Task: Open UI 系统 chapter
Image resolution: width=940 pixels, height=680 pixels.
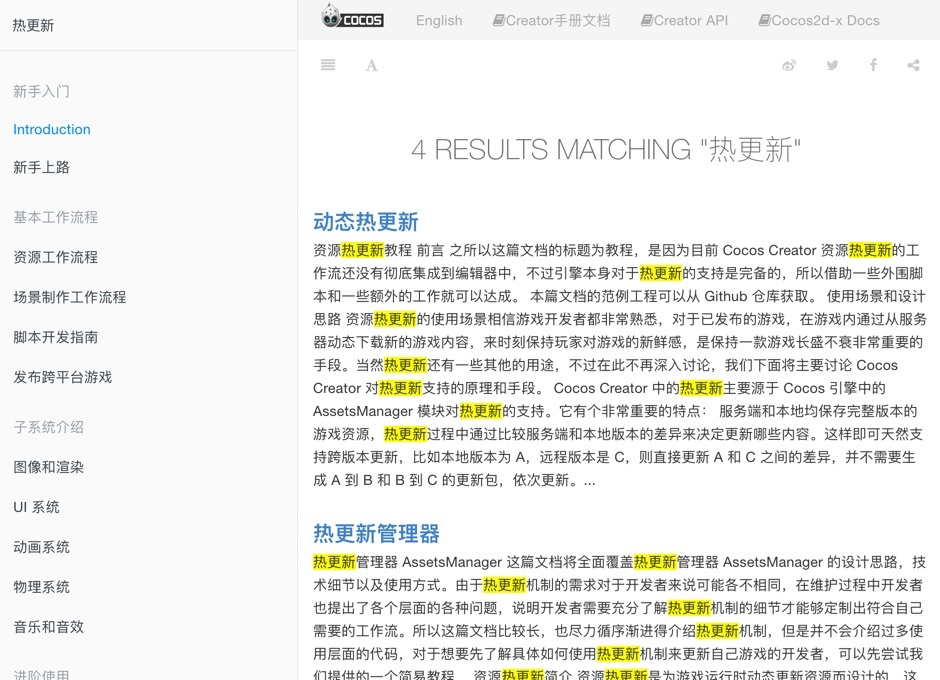Action: (37, 507)
